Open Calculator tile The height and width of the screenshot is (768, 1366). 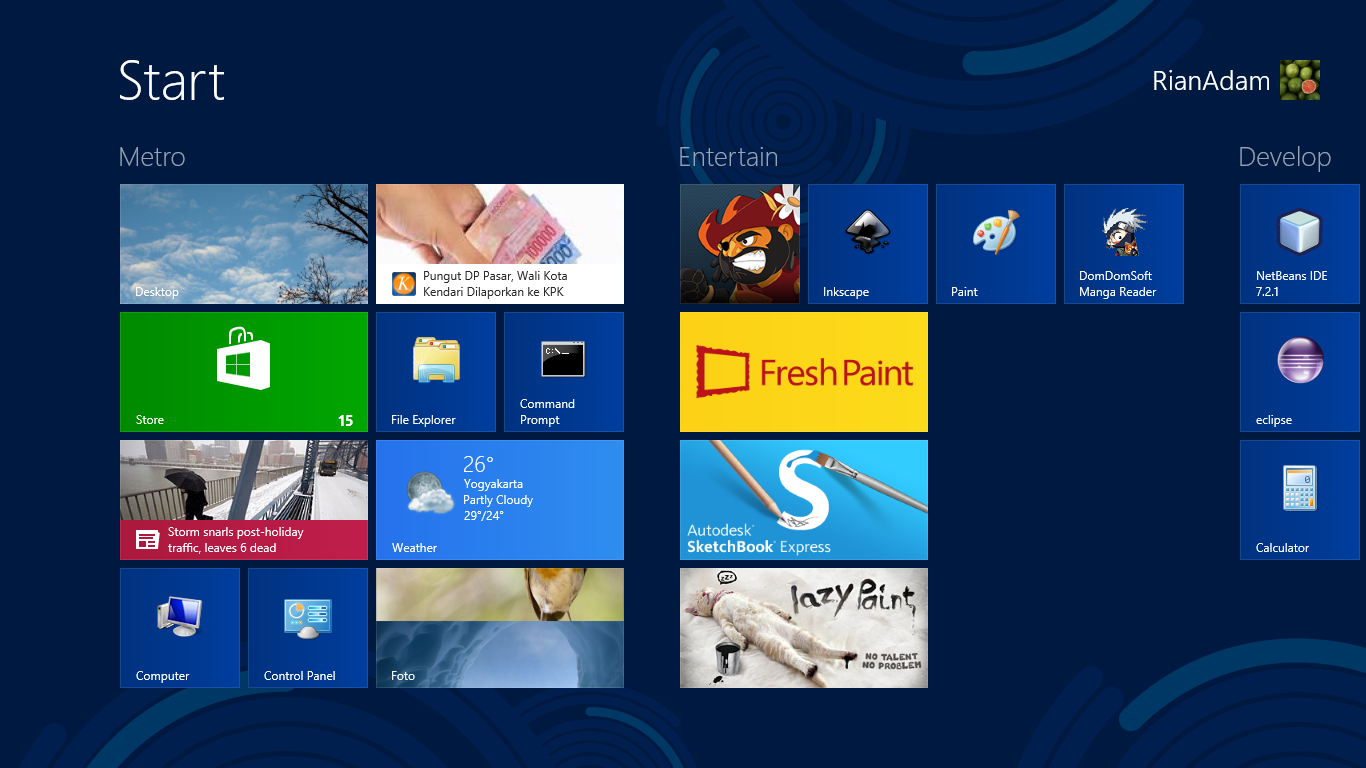tap(1300, 500)
